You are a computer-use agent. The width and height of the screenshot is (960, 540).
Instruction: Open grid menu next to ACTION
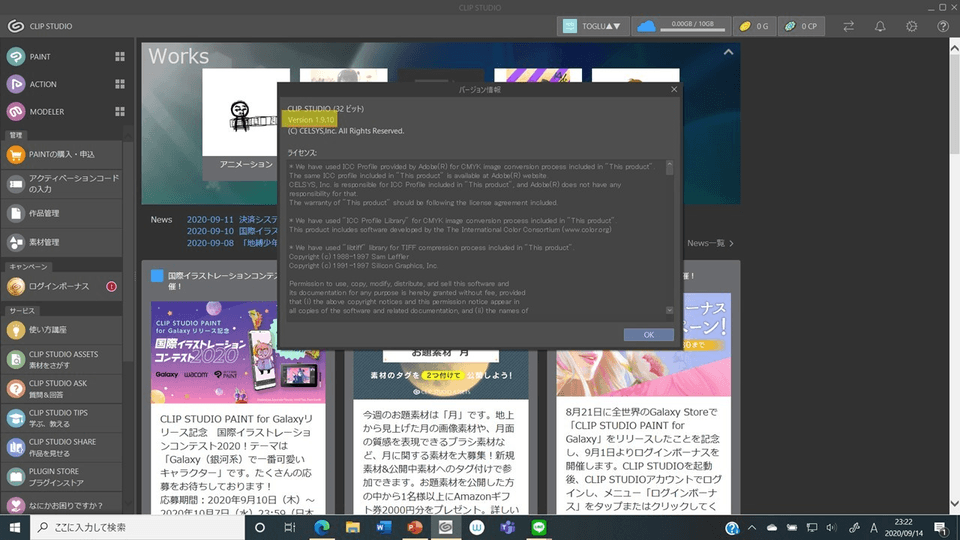point(120,84)
